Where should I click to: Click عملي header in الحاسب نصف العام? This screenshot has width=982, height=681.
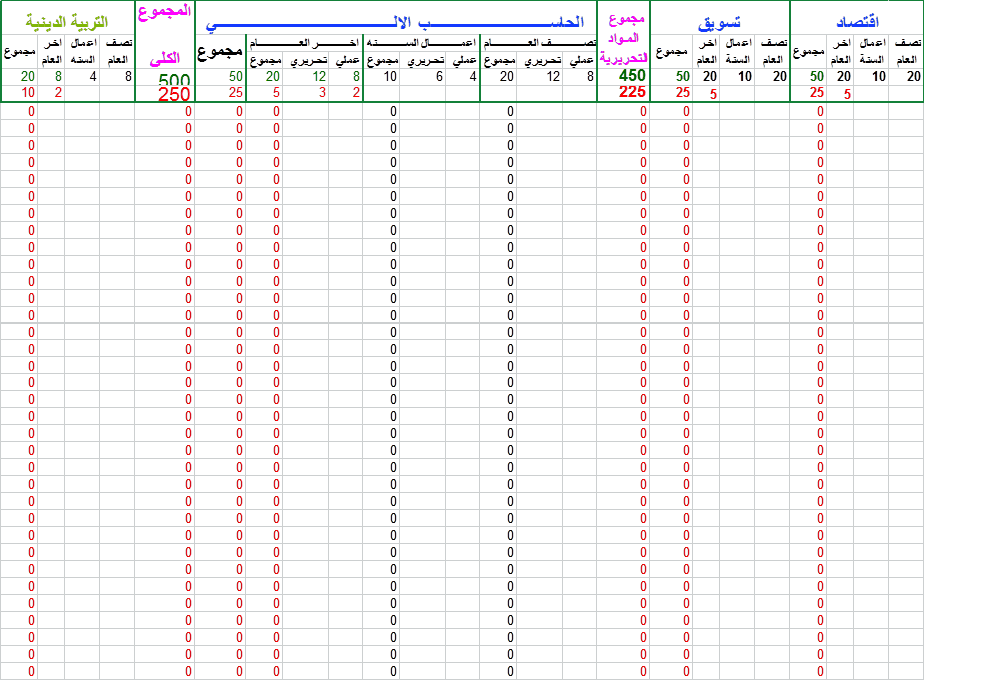(581, 60)
